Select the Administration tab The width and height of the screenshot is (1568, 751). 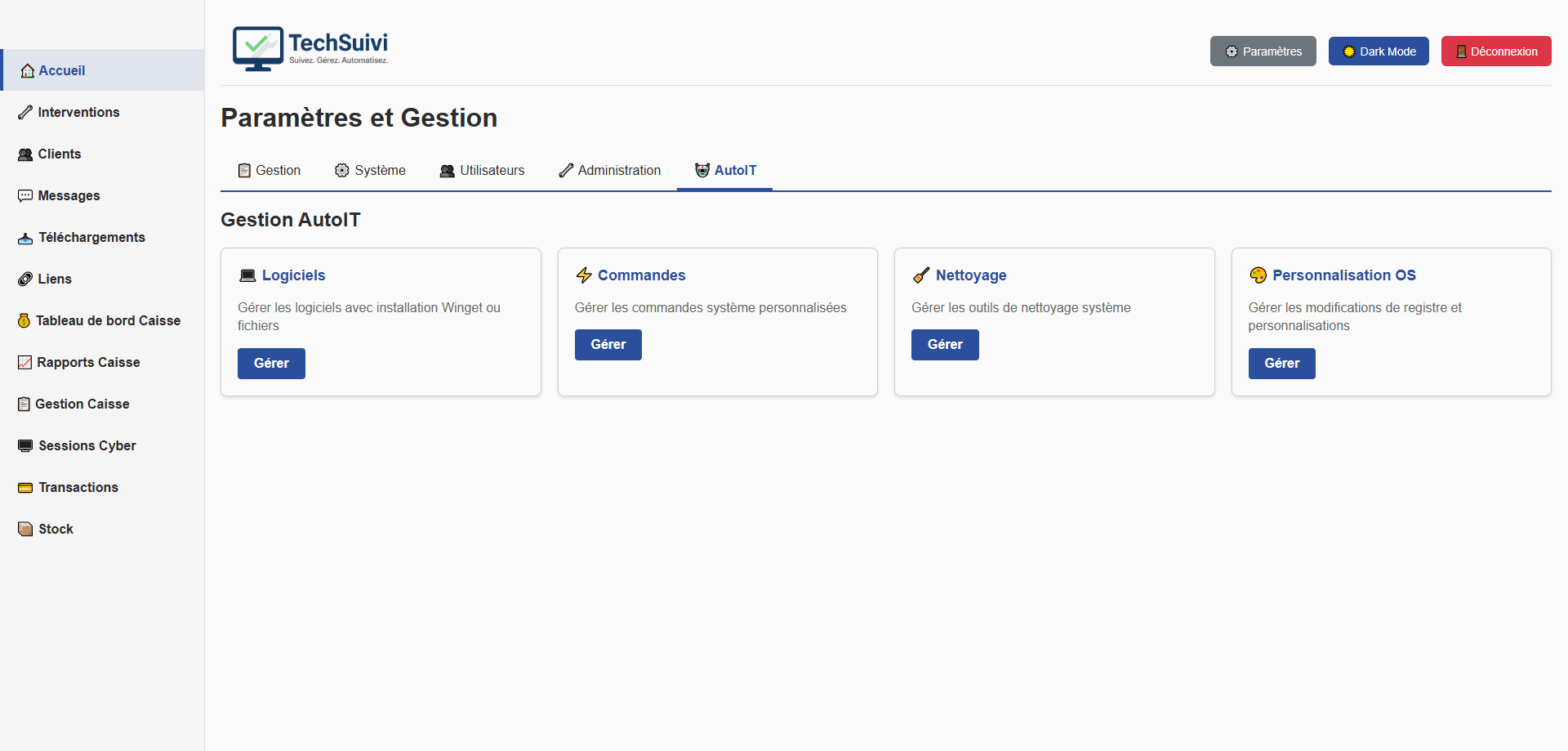tap(609, 171)
